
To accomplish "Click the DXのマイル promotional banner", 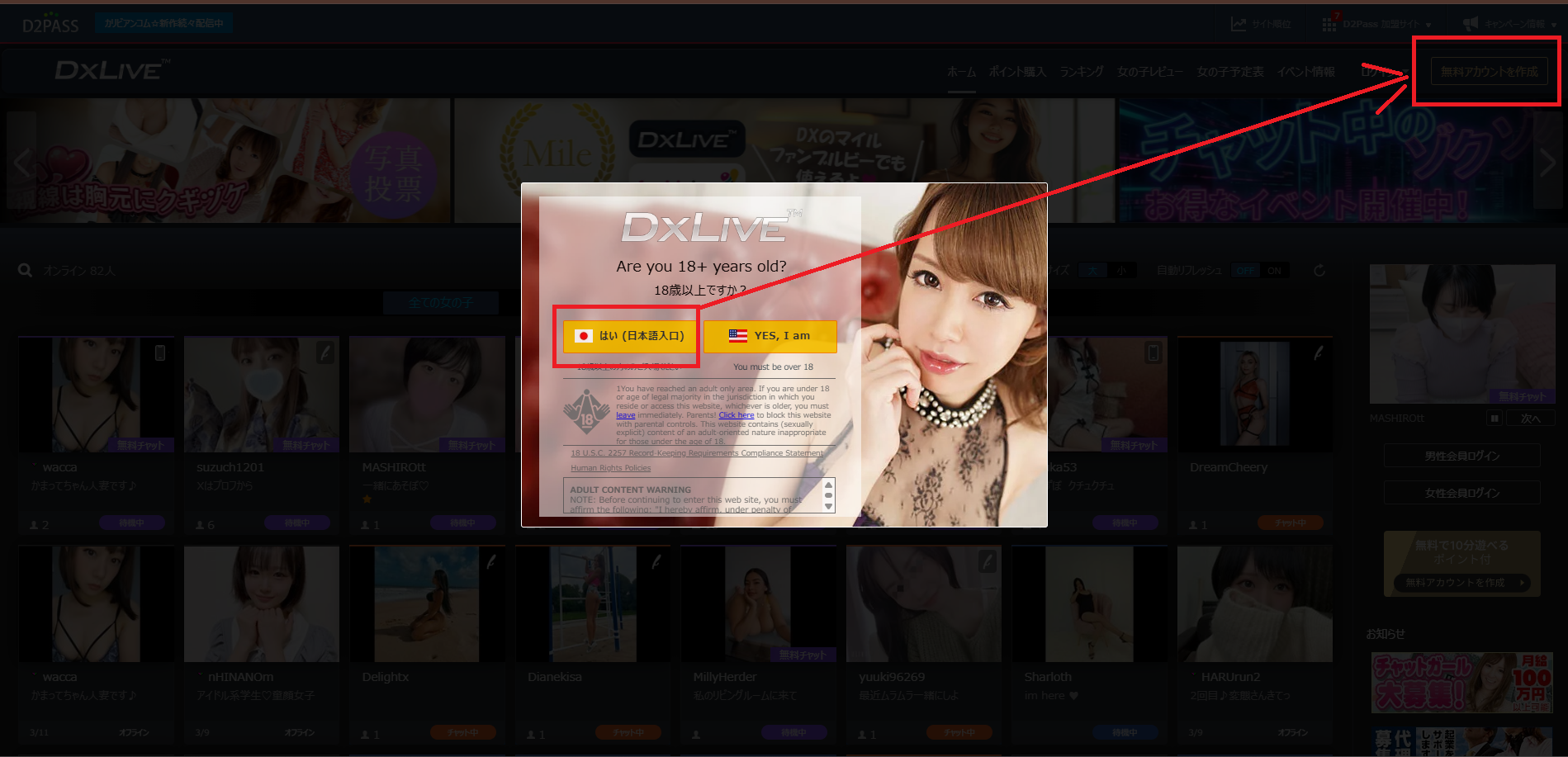I will 784,162.
